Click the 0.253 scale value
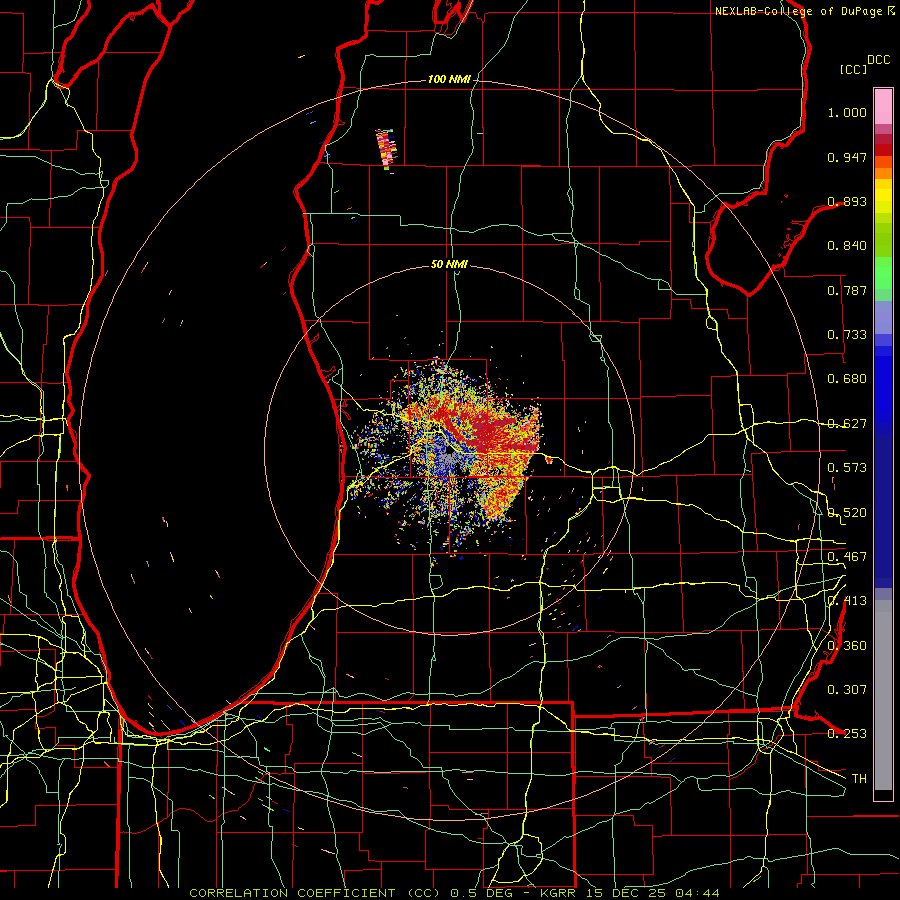The image size is (900, 900). tap(847, 734)
